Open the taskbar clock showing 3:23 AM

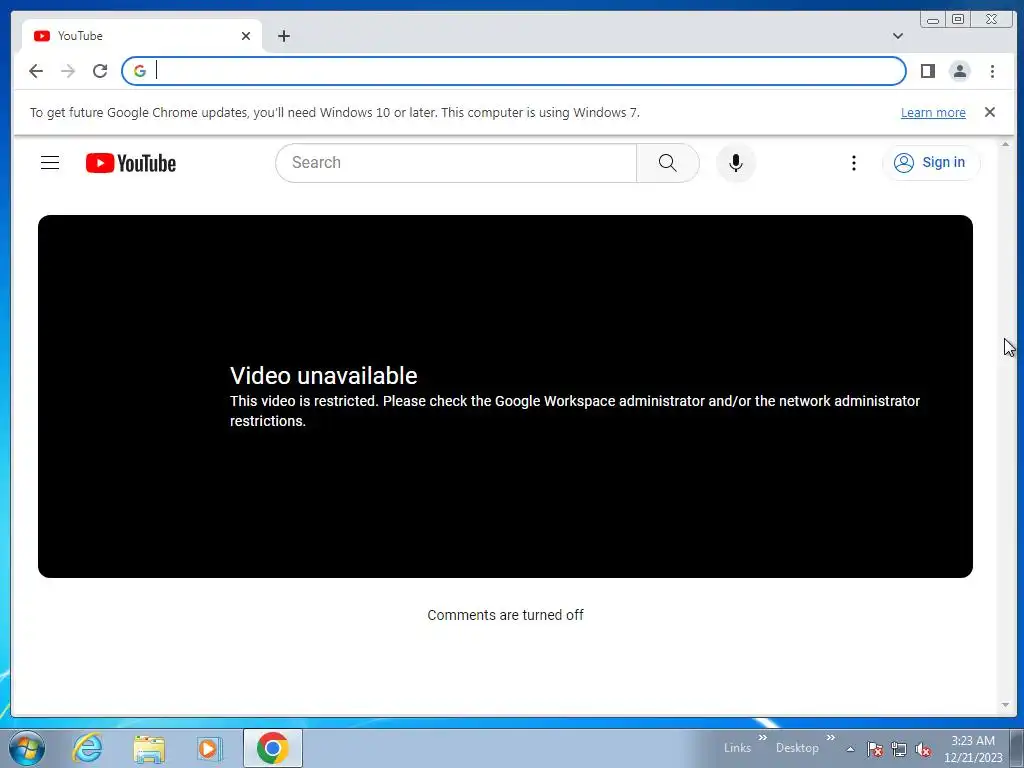click(x=973, y=748)
